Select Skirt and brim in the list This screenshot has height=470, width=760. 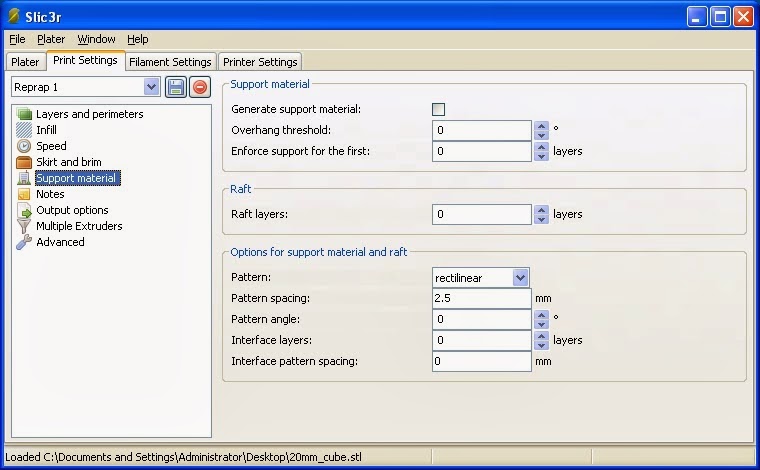click(69, 162)
